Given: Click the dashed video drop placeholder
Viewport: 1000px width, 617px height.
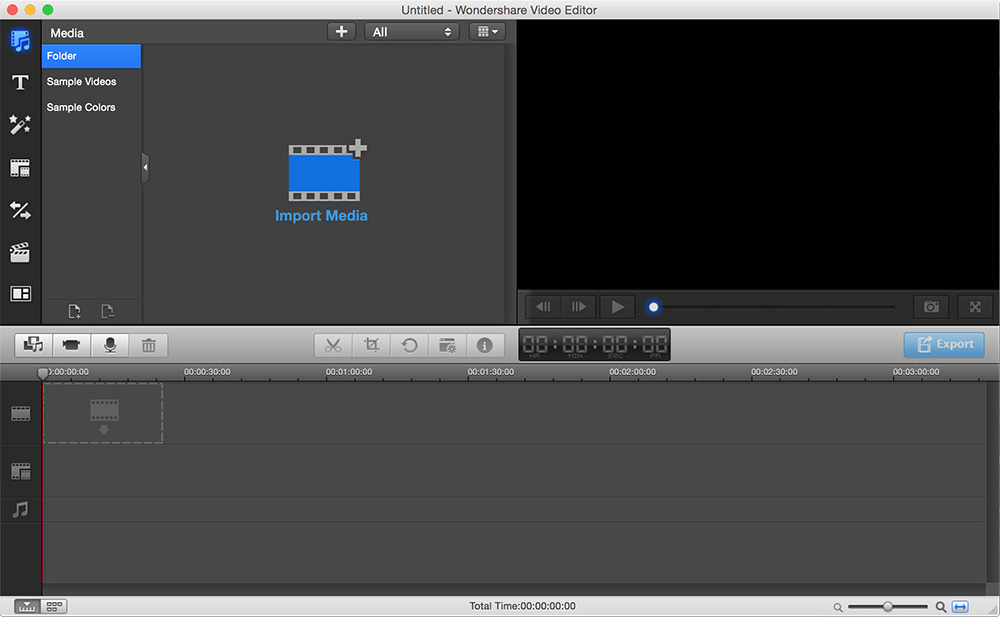Looking at the screenshot, I should click(103, 413).
